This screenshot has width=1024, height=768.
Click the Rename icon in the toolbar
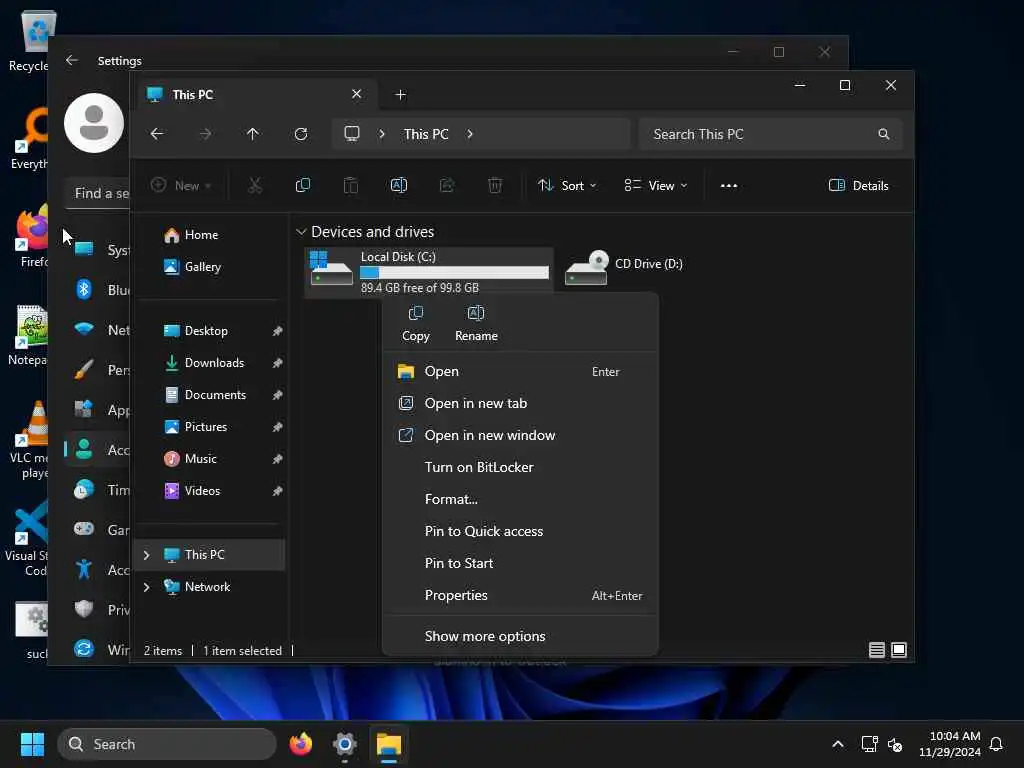click(x=398, y=185)
